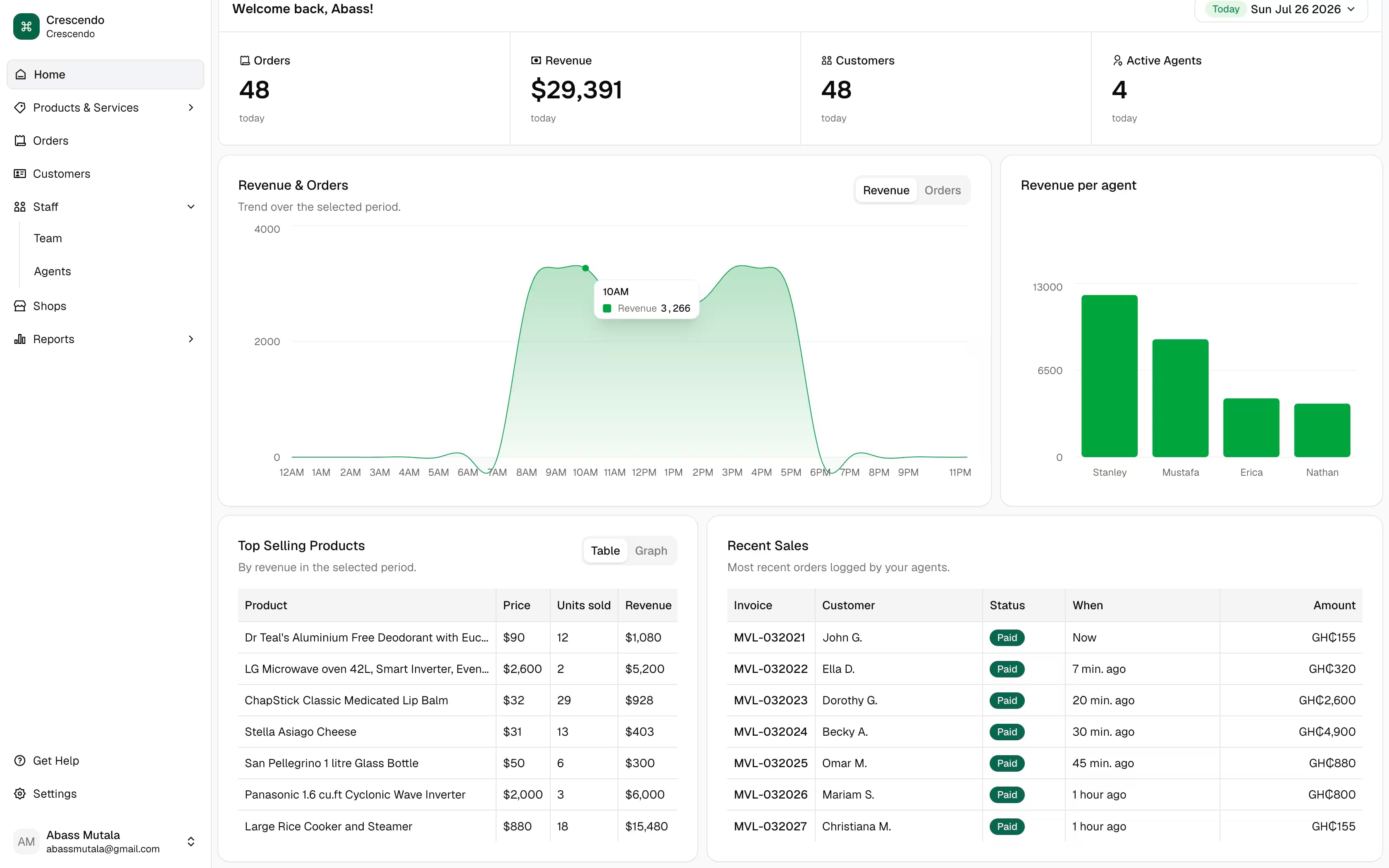Click the Get Help question icon

[x=20, y=761]
